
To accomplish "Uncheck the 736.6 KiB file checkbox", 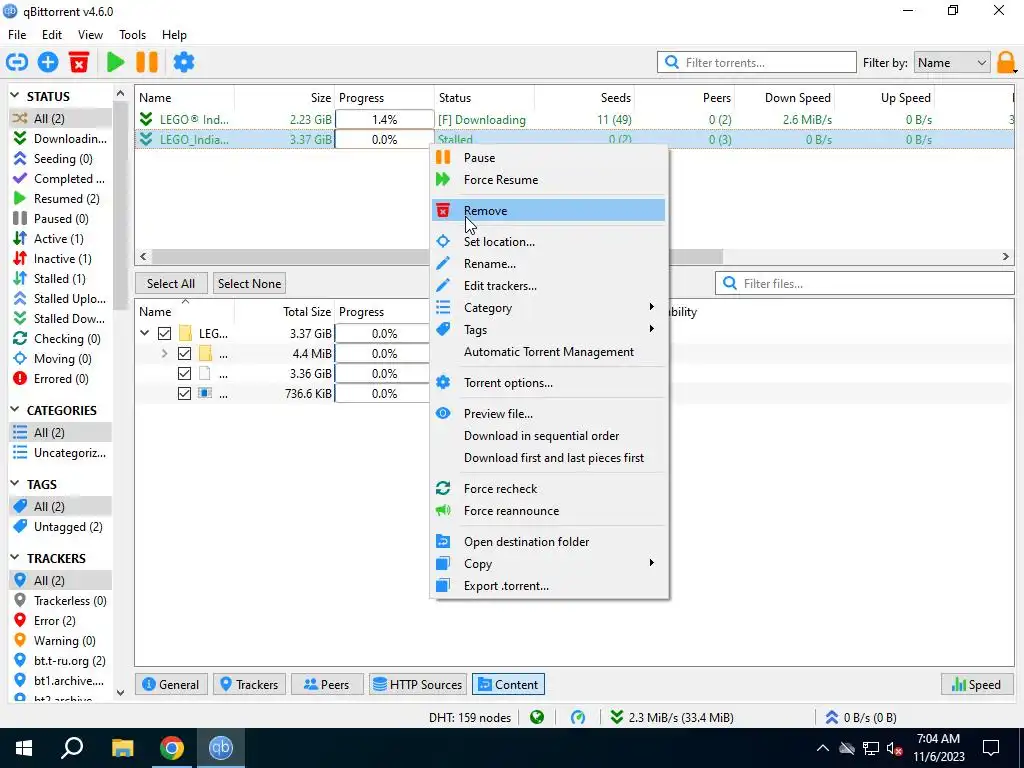I will click(184, 394).
